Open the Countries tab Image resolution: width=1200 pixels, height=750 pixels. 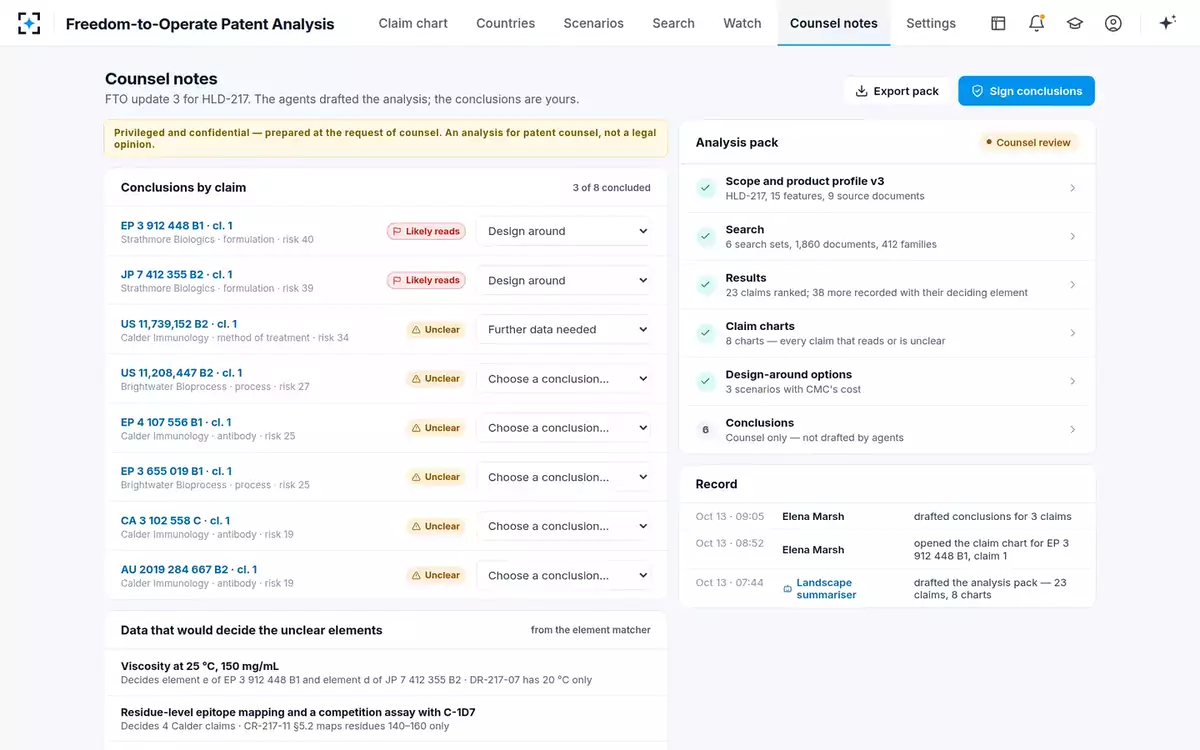505,23
